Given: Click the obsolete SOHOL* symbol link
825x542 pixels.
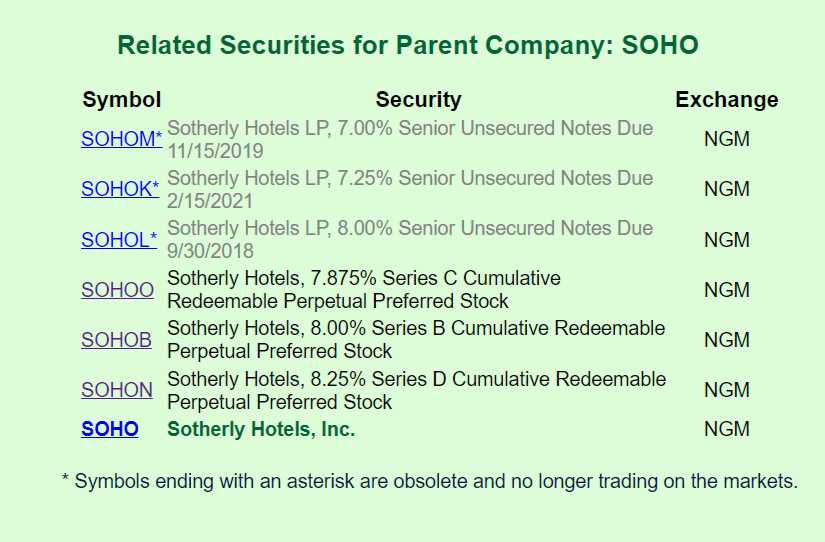Looking at the screenshot, I should pyautogui.click(x=119, y=240).
